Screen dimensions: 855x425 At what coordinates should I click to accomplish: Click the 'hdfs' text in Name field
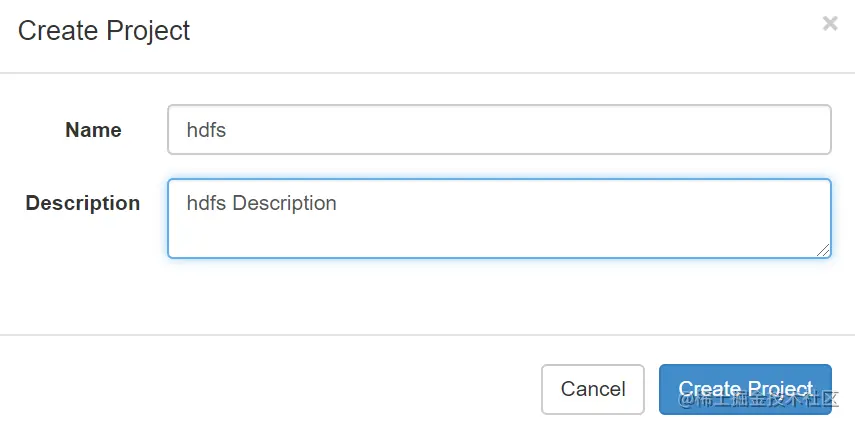pos(206,130)
